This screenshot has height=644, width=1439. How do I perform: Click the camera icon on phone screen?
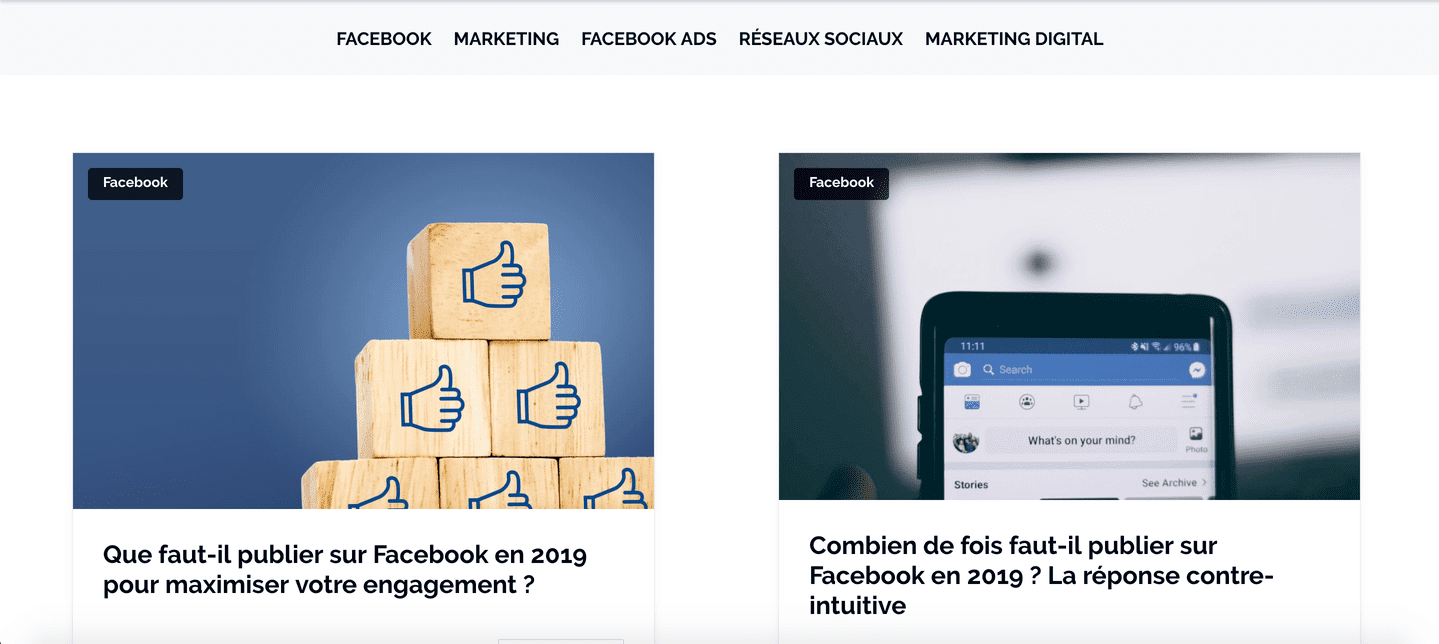pos(962,370)
